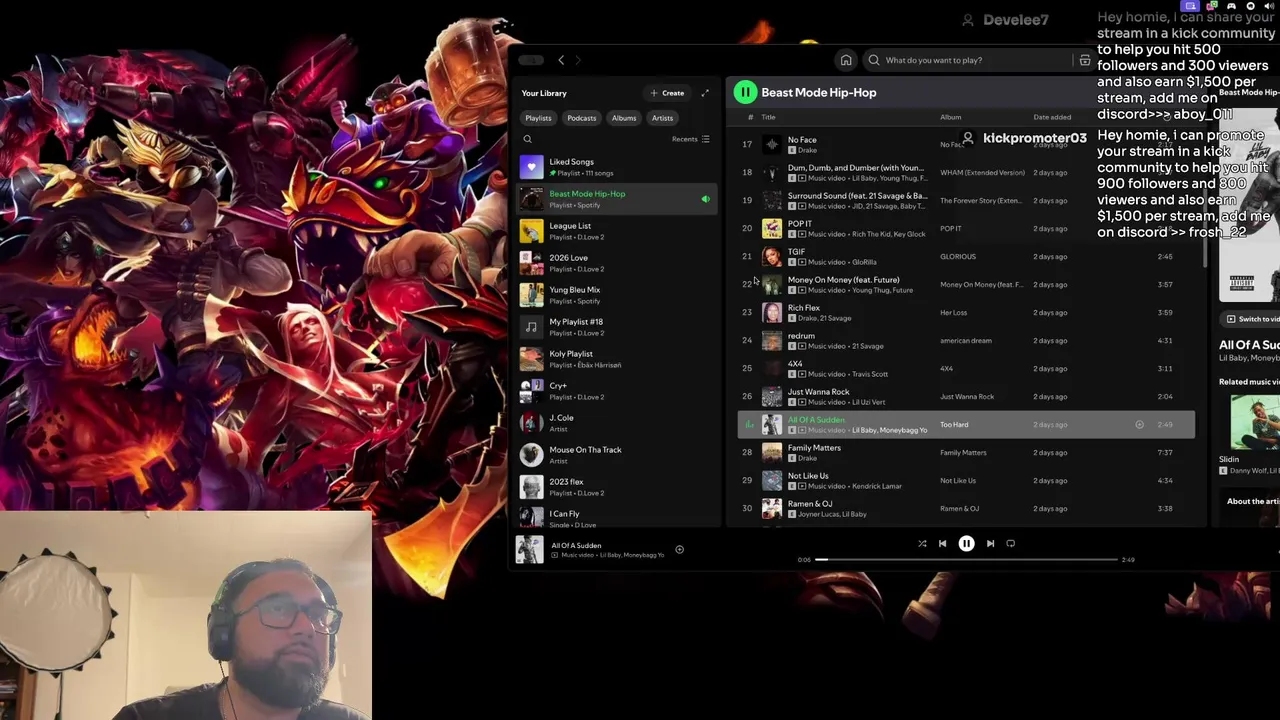Viewport: 1280px width, 720px height.
Task: Pause playback in bottom player bar
Action: pos(966,544)
